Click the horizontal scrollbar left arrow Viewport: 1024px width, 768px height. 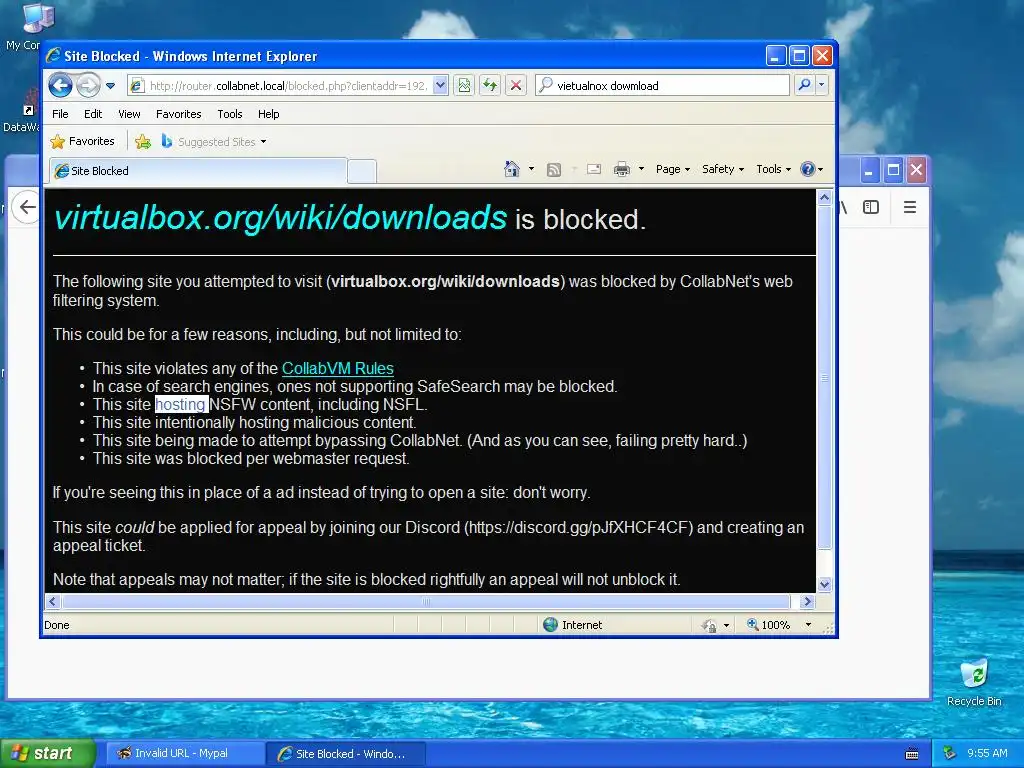click(53, 601)
